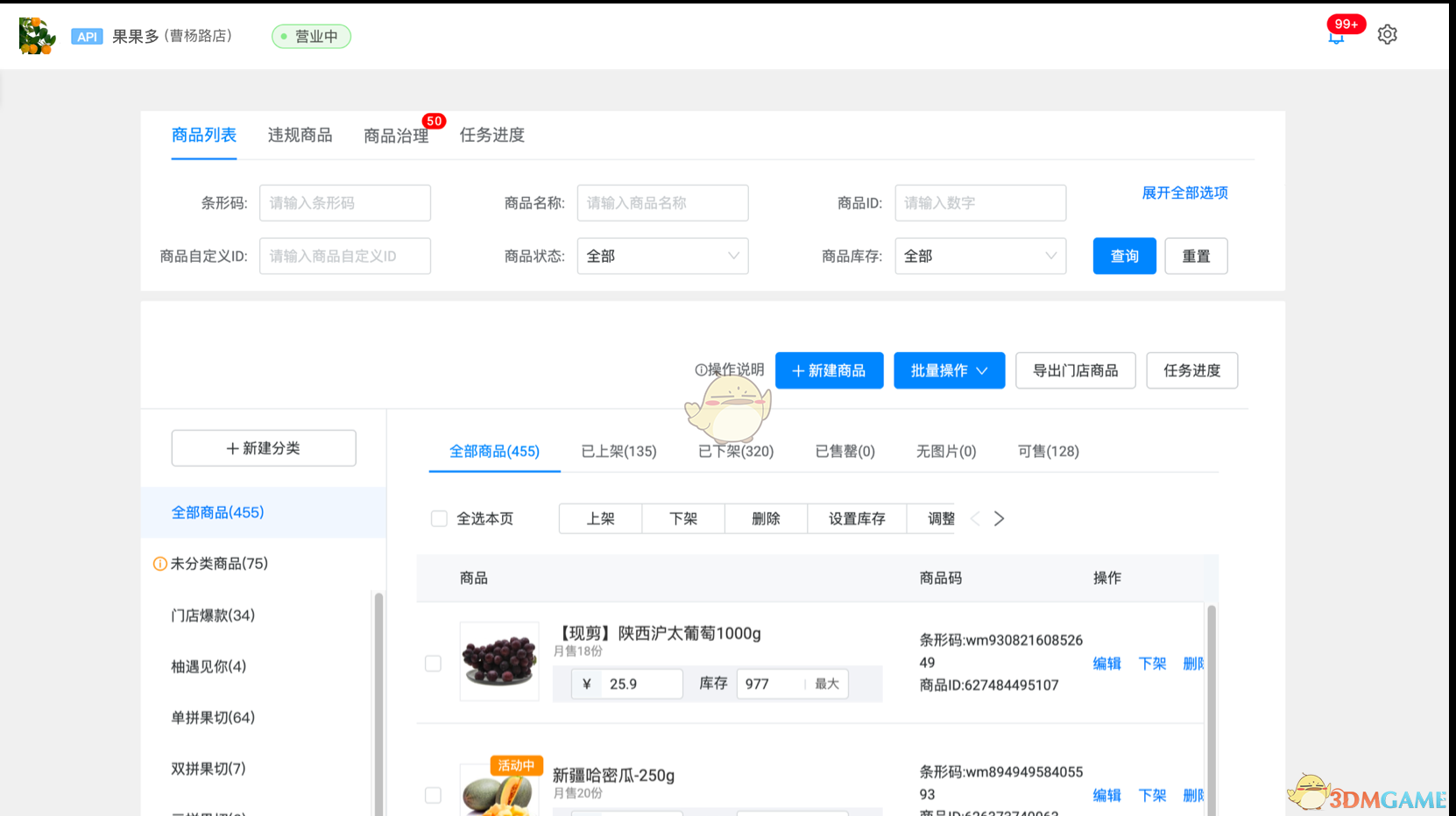Click the 查询 search button

[1124, 256]
